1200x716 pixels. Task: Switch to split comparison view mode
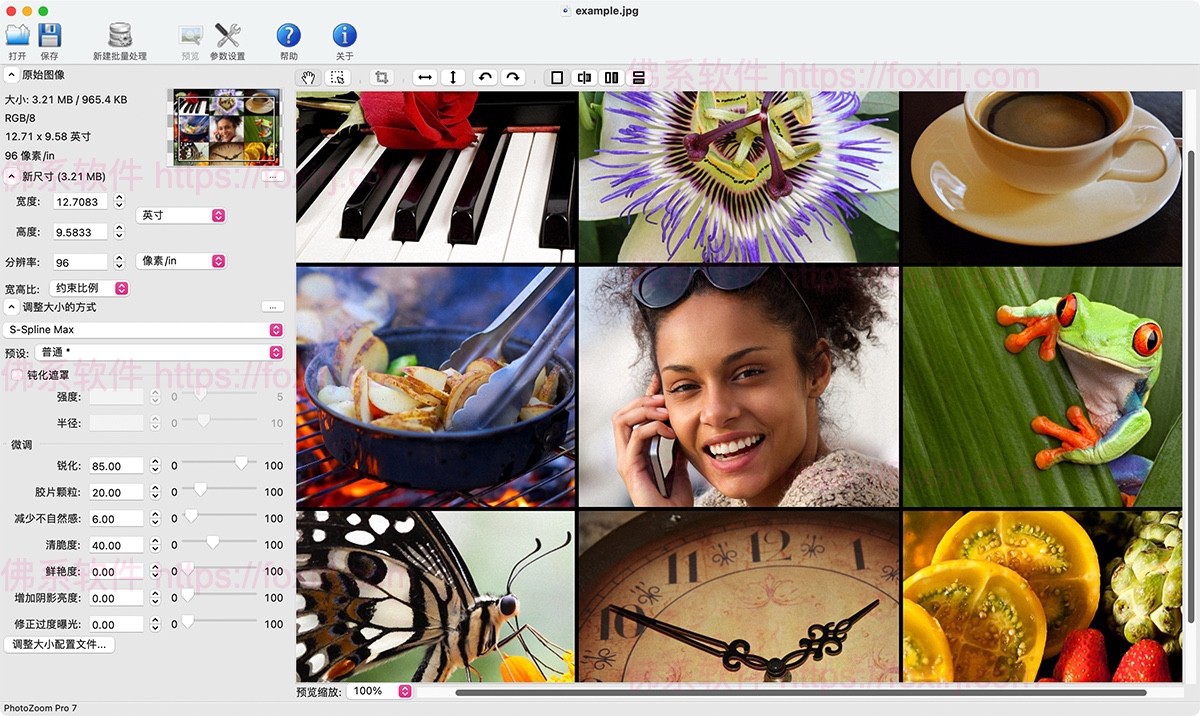(x=584, y=77)
